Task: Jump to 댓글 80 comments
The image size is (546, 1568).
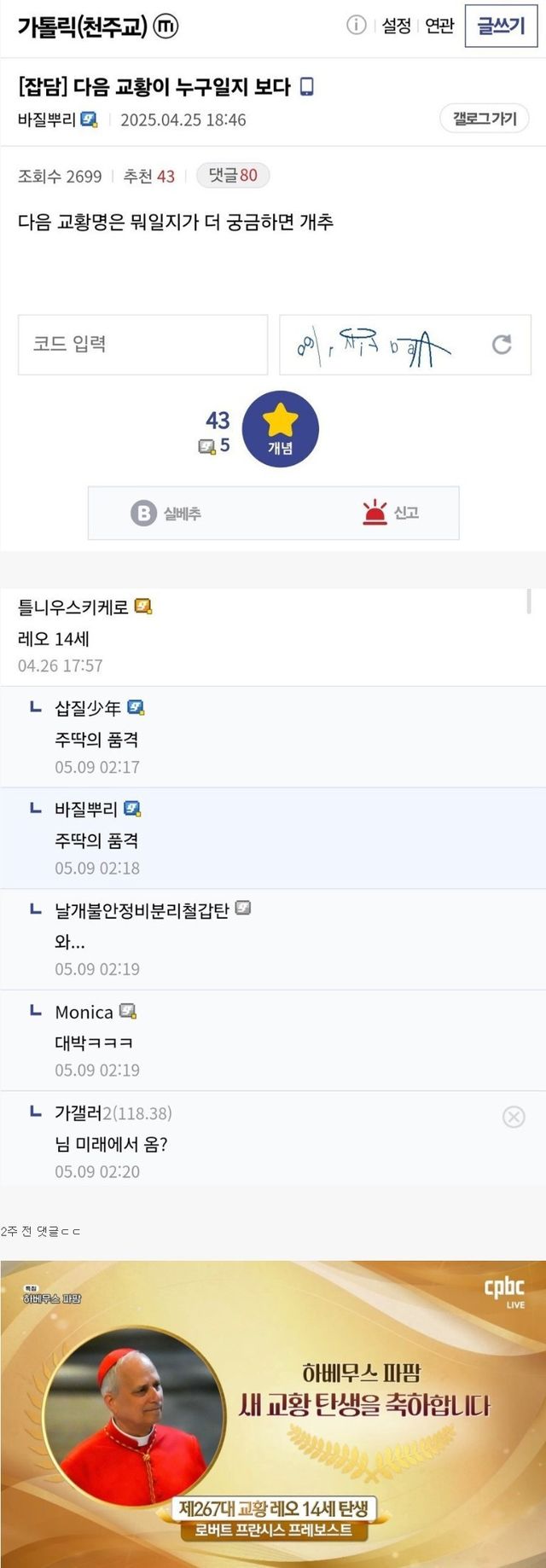Action: click(233, 175)
